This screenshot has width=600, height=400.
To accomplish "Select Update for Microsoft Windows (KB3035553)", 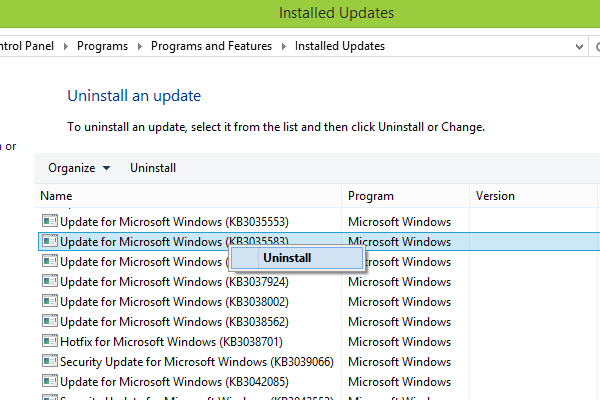I will coord(174,222).
